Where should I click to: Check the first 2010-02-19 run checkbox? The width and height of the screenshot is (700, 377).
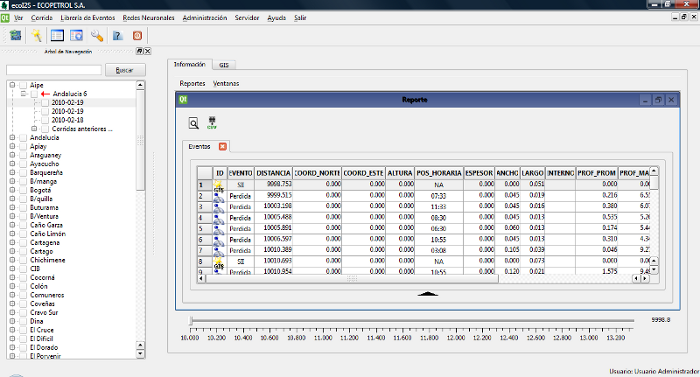click(x=45, y=102)
